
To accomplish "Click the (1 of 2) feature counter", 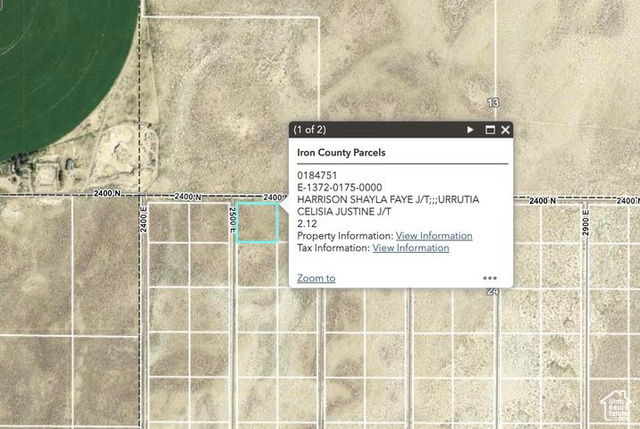I will pos(309,130).
